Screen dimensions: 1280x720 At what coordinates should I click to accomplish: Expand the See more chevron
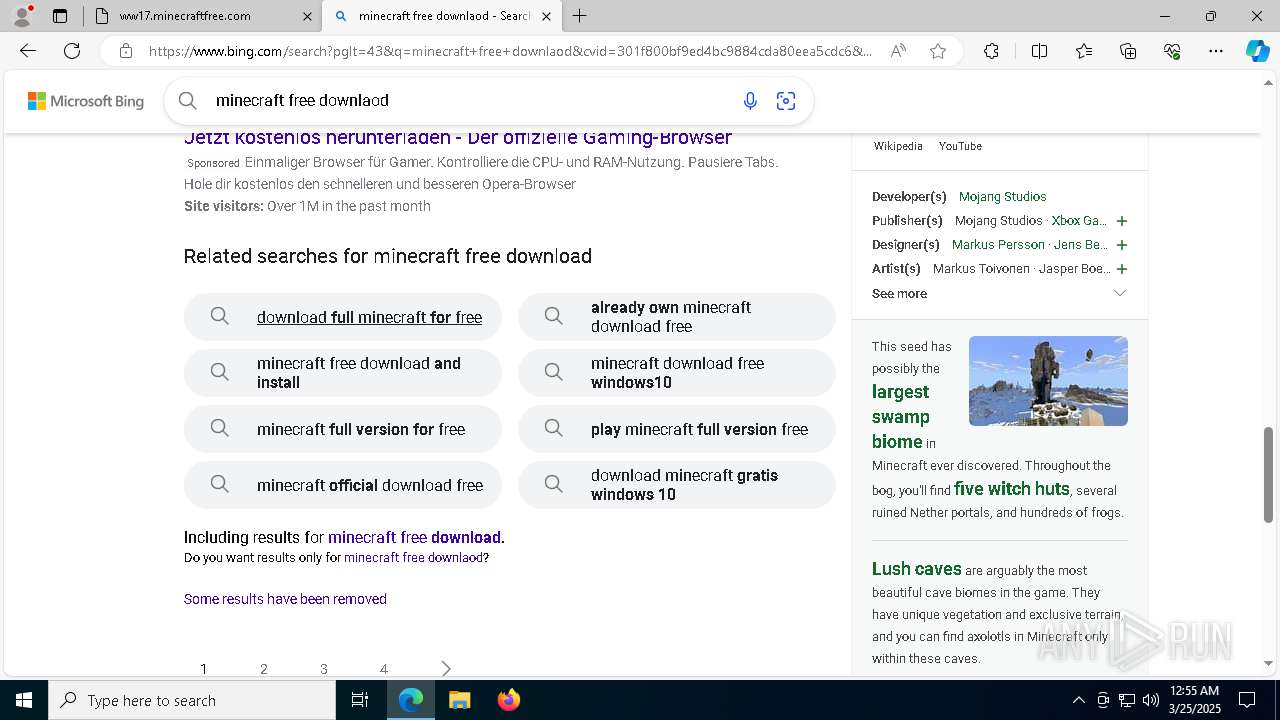1120,293
